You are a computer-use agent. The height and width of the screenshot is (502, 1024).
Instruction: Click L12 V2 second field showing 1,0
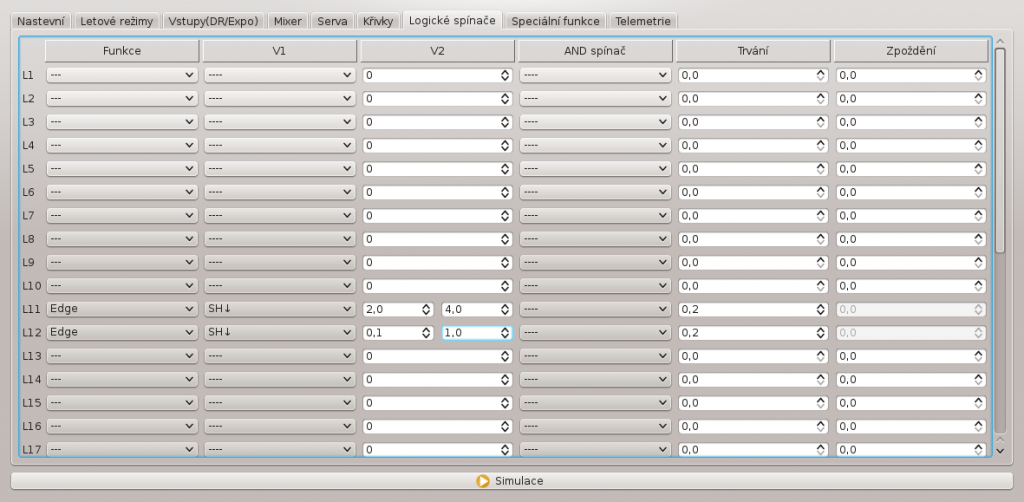click(470, 332)
